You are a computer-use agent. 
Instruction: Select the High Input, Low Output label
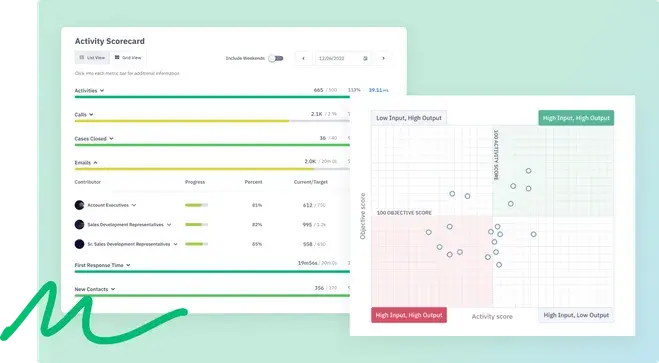(576, 315)
